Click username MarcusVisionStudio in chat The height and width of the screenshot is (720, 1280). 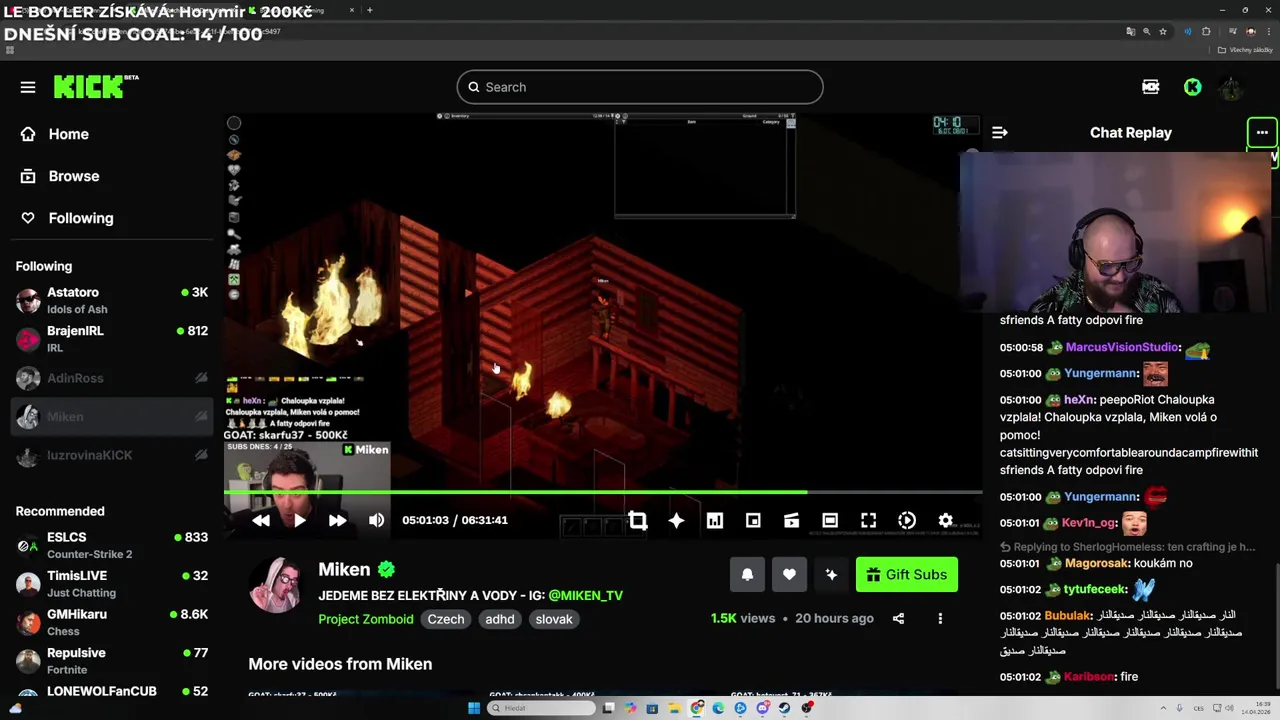(x=1122, y=347)
